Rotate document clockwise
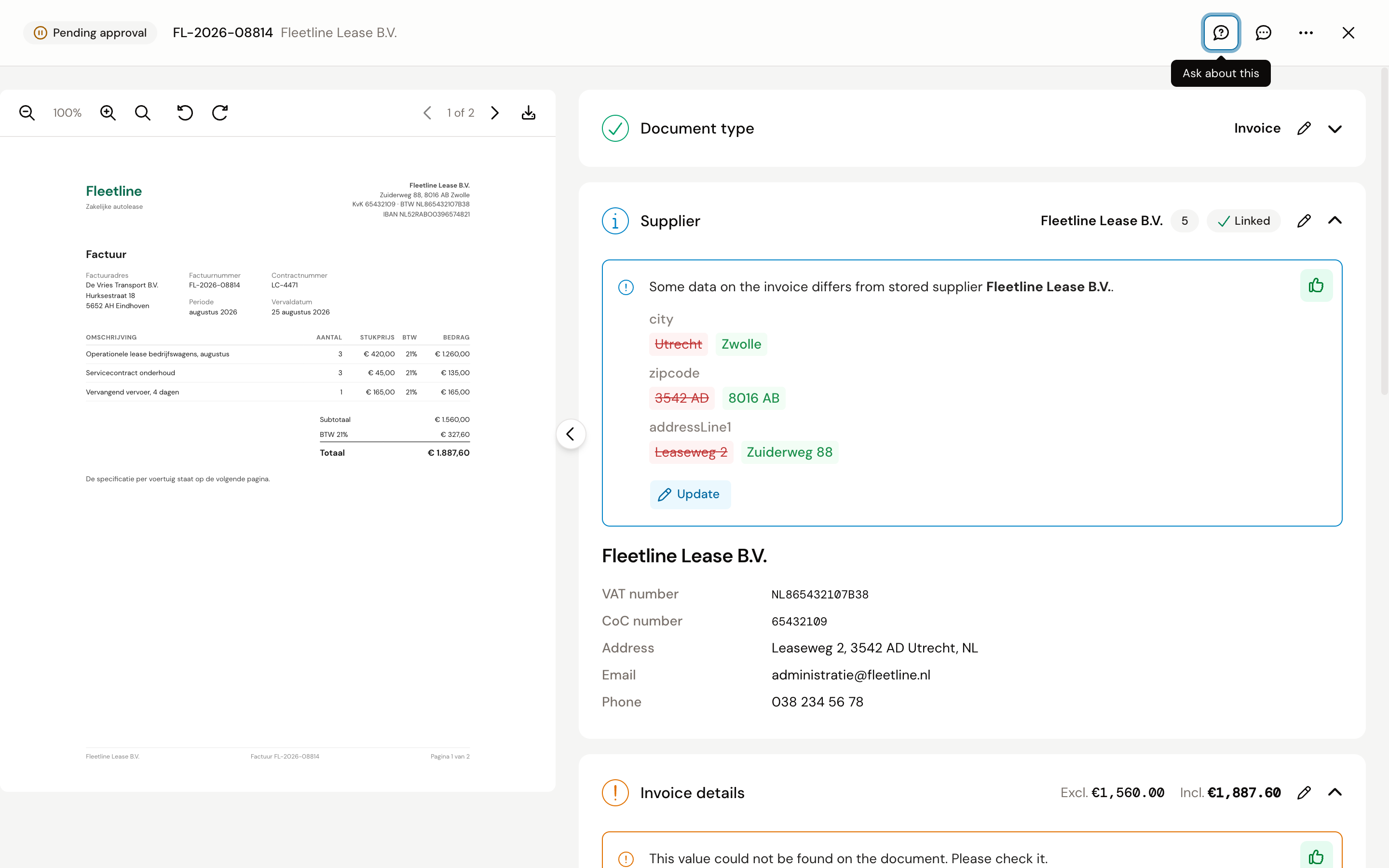This screenshot has height=868, width=1389. (220, 112)
